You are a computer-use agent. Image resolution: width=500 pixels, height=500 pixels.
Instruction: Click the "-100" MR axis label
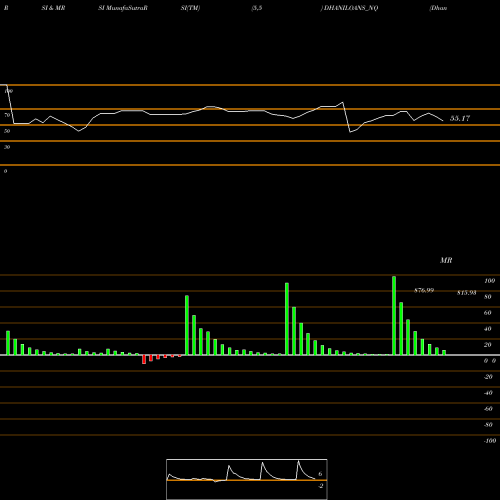pyautogui.click(x=490, y=441)
